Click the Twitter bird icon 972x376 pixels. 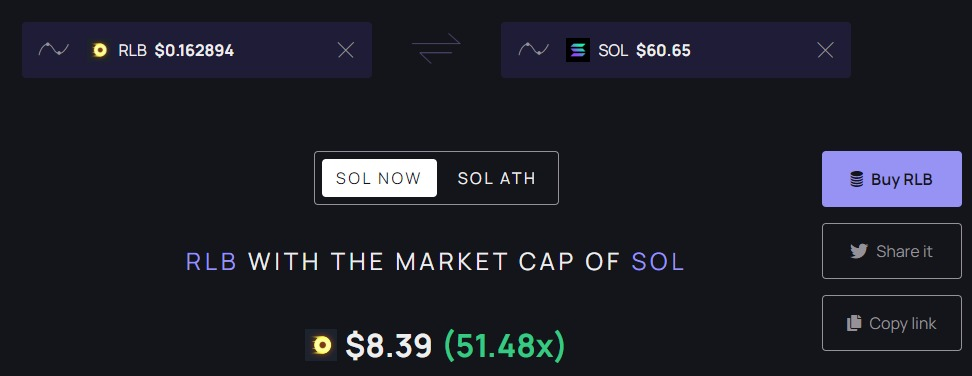(859, 251)
